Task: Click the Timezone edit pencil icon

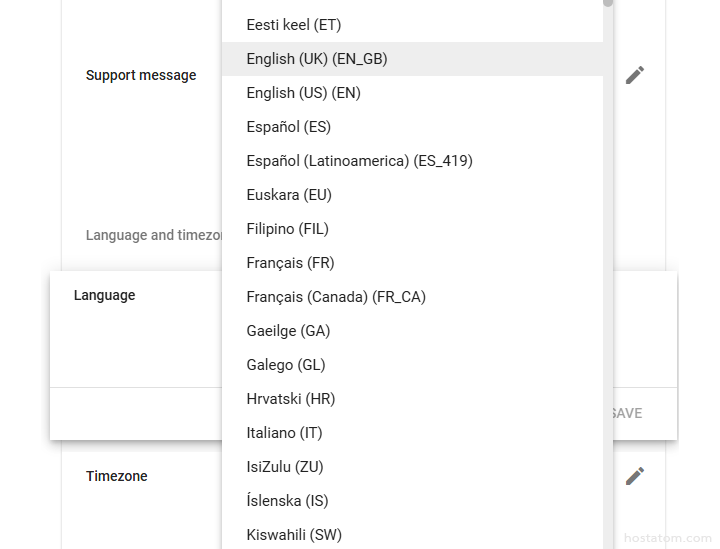Action: point(635,476)
